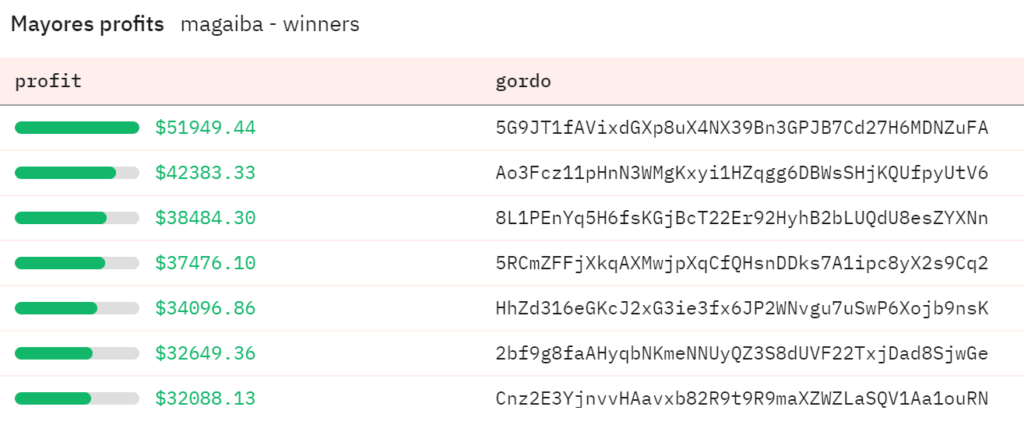Select the $37476.10 profit cell
The image size is (1024, 421).
[205, 263]
